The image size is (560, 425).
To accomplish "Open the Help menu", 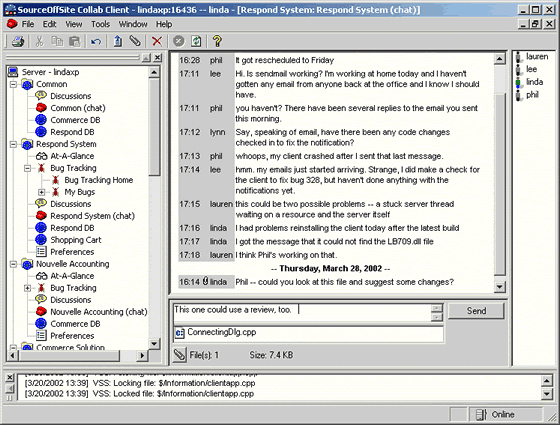I will pyautogui.click(x=164, y=24).
